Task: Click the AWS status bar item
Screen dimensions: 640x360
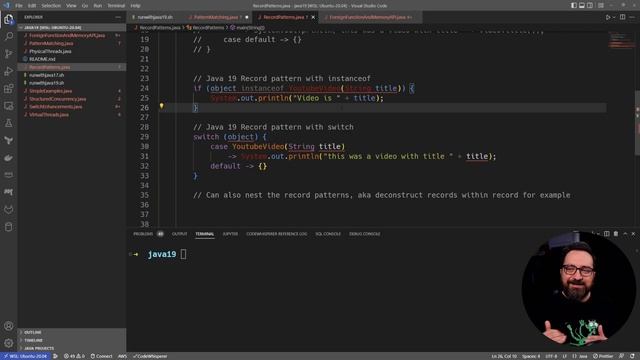Action: pyautogui.click(x=122, y=356)
